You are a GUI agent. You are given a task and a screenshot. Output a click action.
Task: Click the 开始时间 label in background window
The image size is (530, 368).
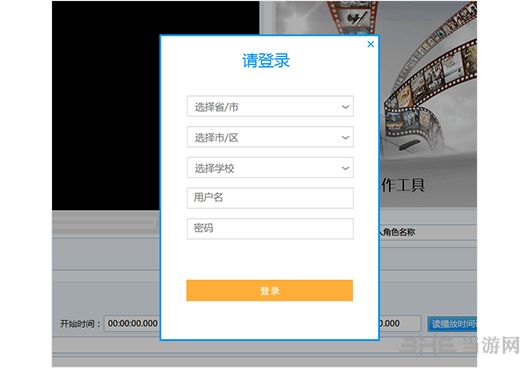80,324
